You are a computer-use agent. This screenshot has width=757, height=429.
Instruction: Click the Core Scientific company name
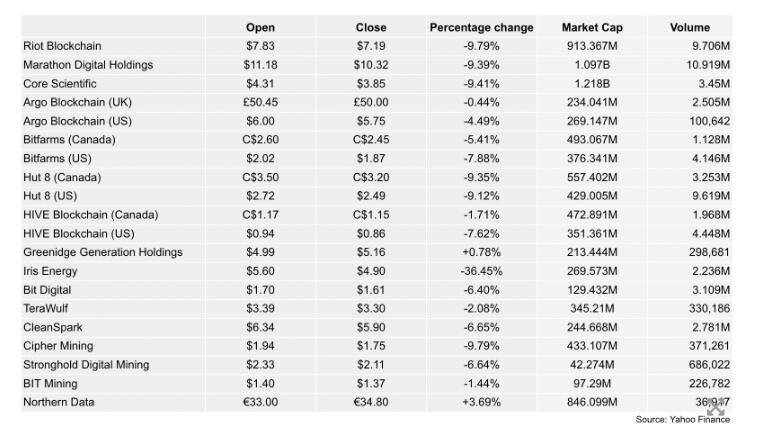point(60,84)
